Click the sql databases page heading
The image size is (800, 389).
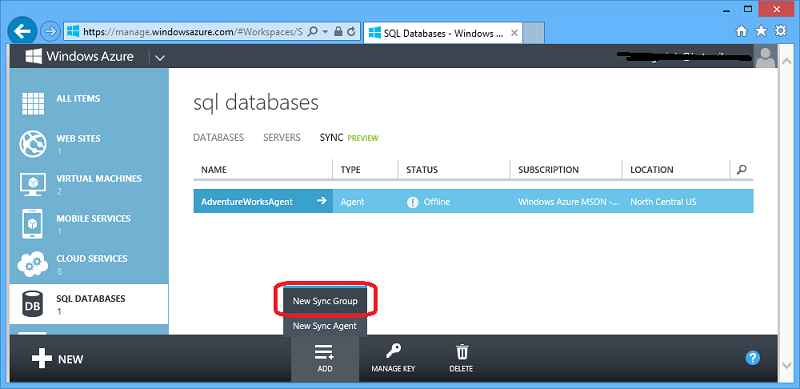[x=256, y=103]
